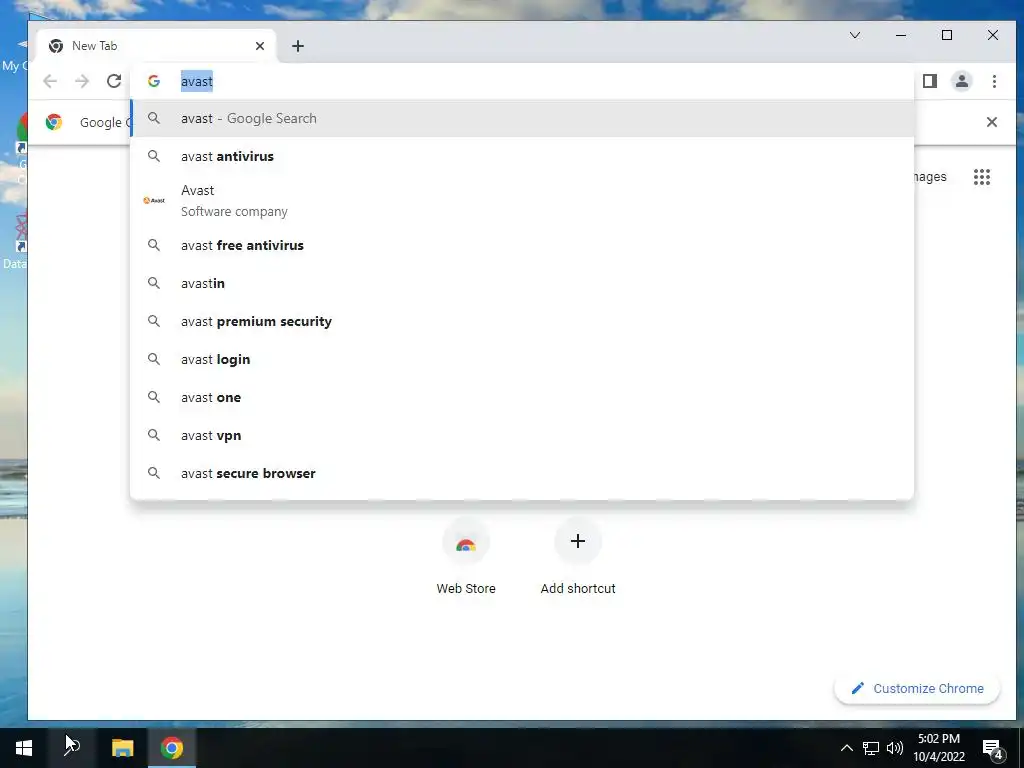Click the address bar containing avast

pos(522,81)
